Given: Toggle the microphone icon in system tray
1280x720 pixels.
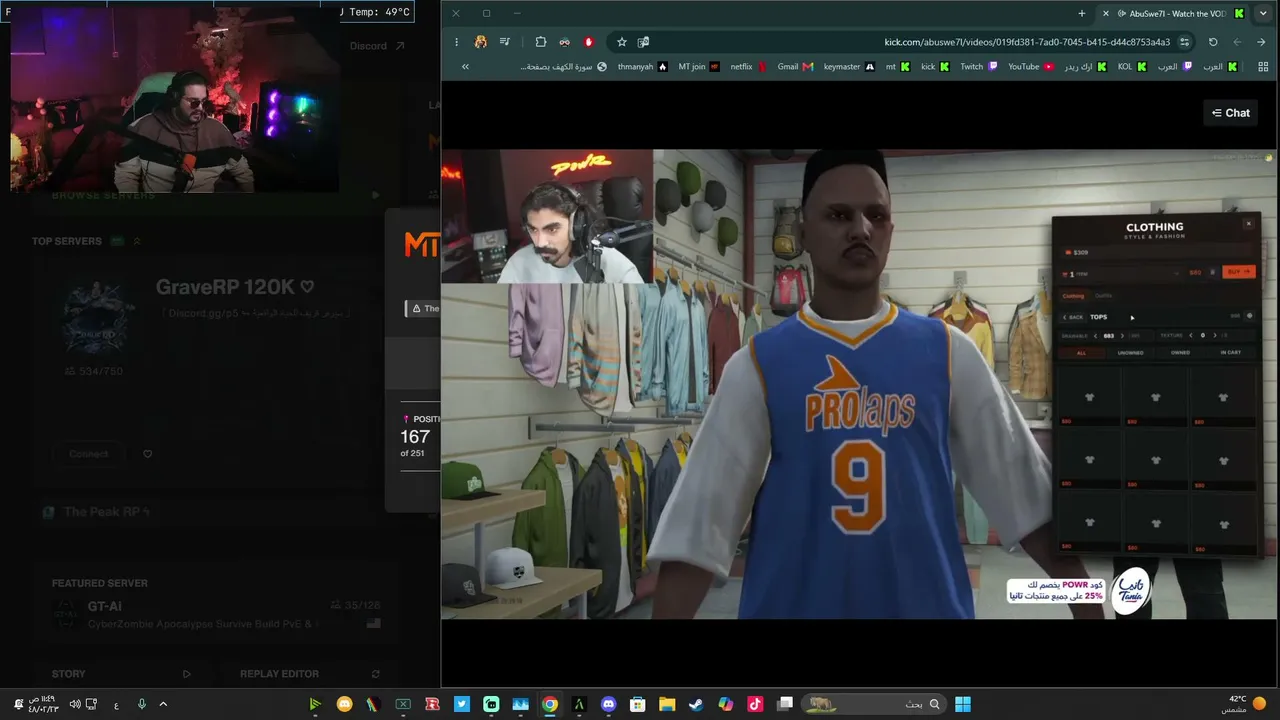Looking at the screenshot, I should tap(141, 704).
